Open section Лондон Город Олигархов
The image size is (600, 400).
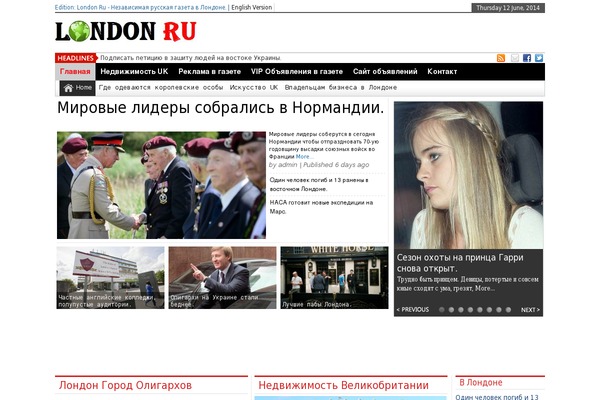pyautogui.click(x=125, y=385)
